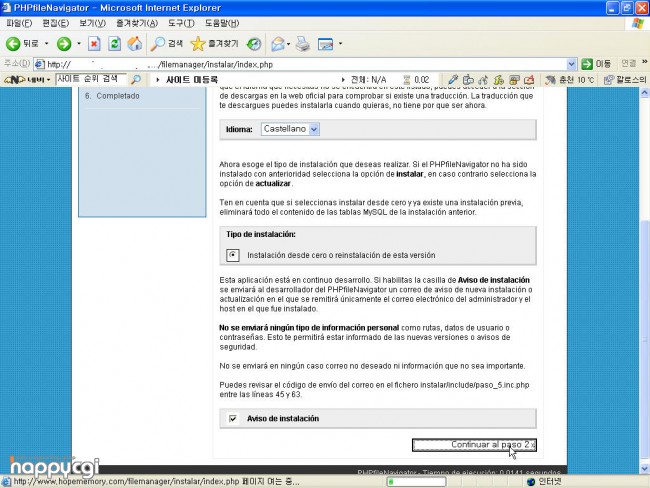This screenshot has height=488, width=650.
Task: Click the page icon in address bar
Action: [x=40, y=64]
